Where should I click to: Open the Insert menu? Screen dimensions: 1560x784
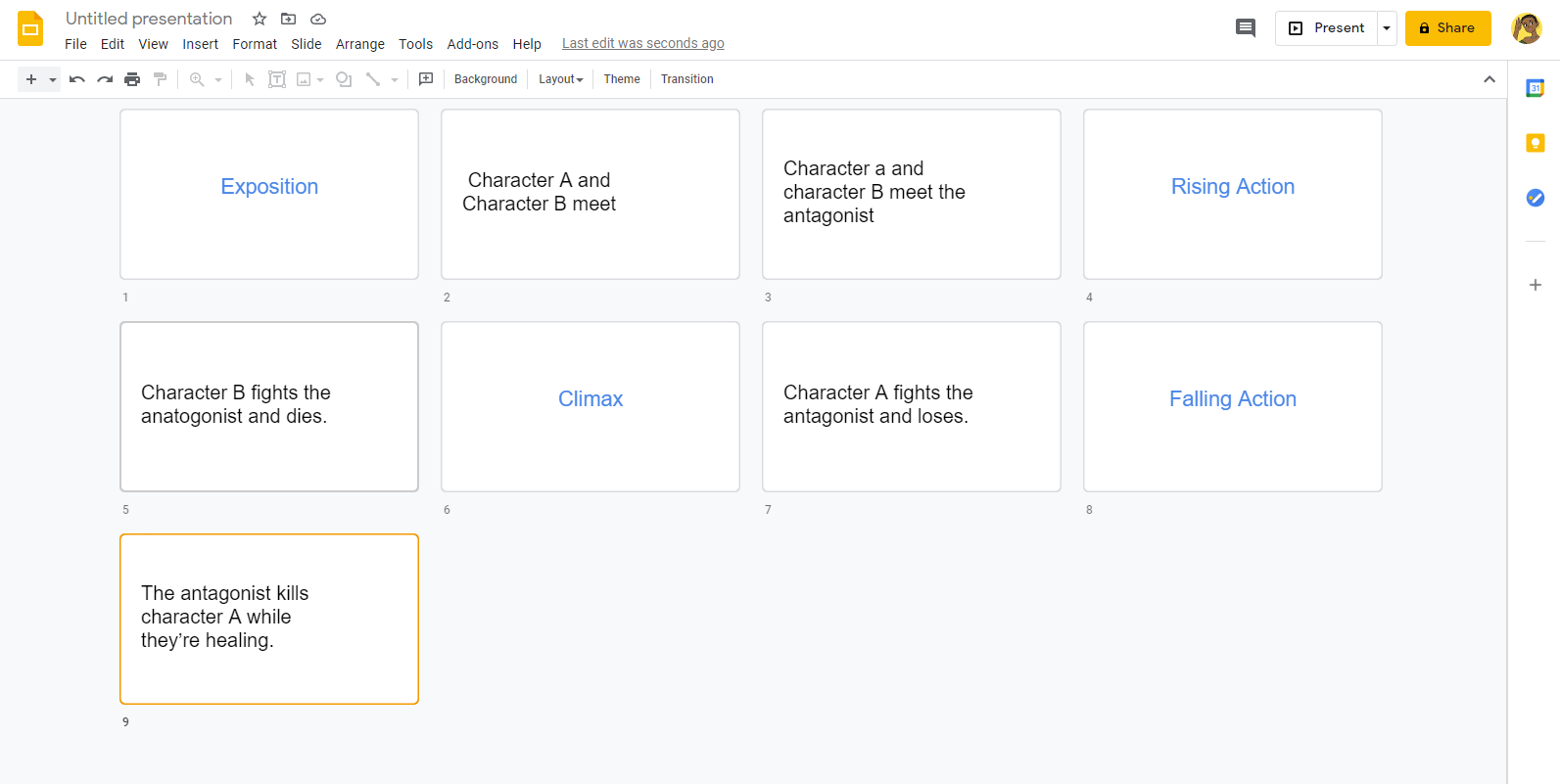[x=200, y=44]
